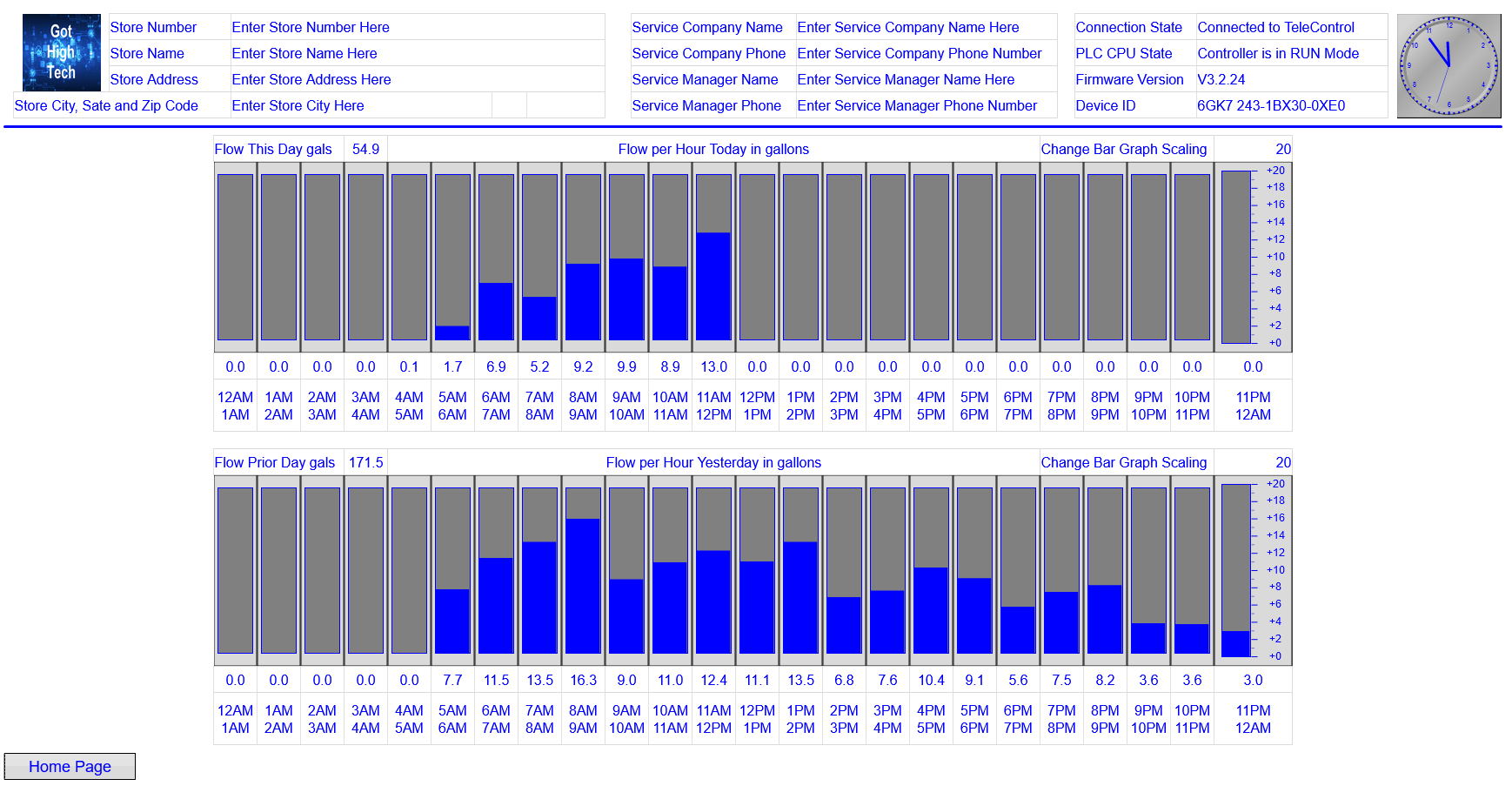Click today's Change Bar Graph Scaling label
Image resolution: width=1512 pixels, height=786 pixels.
click(x=1124, y=149)
